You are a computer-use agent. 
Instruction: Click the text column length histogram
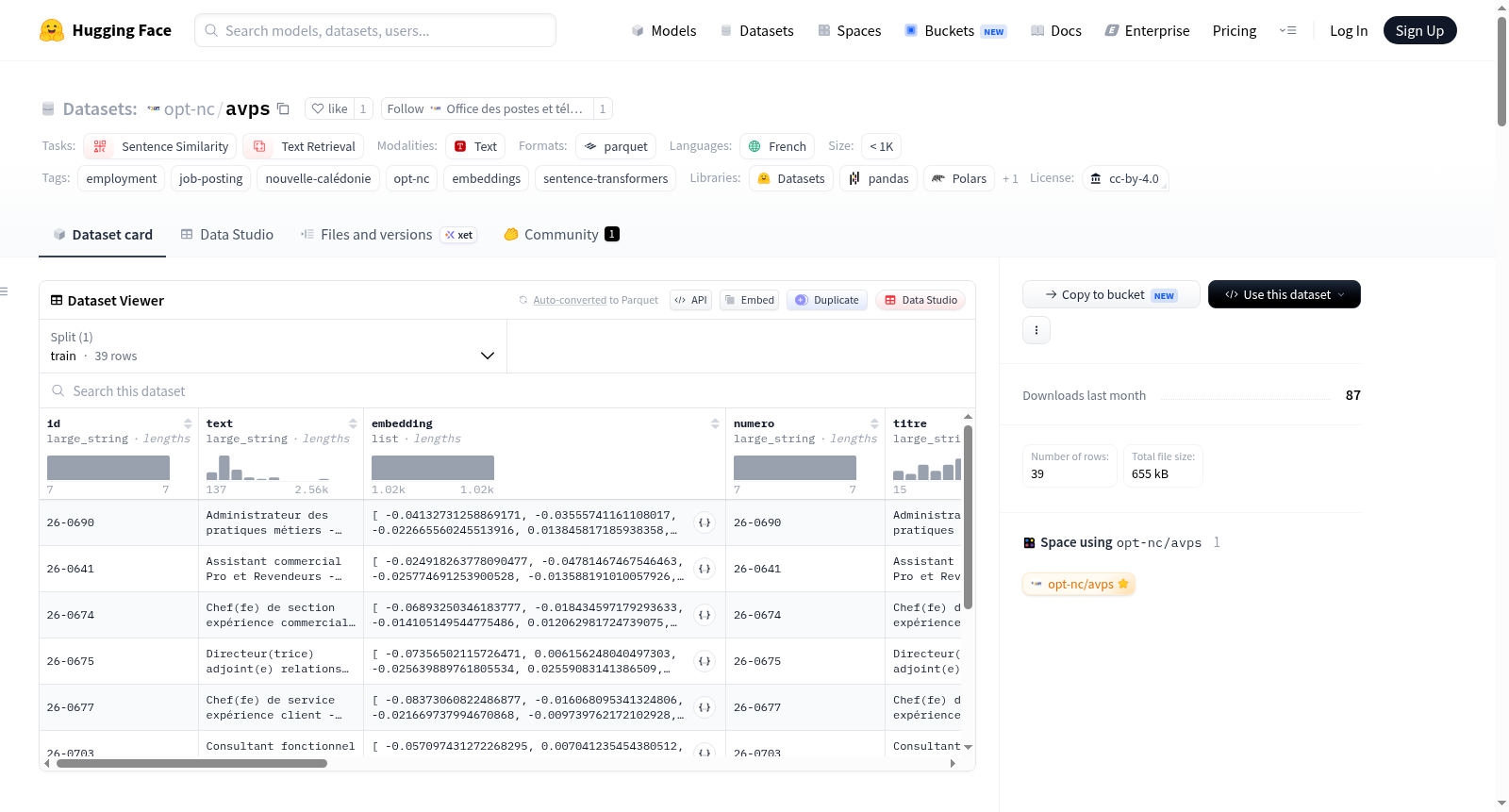pyautogui.click(x=268, y=468)
